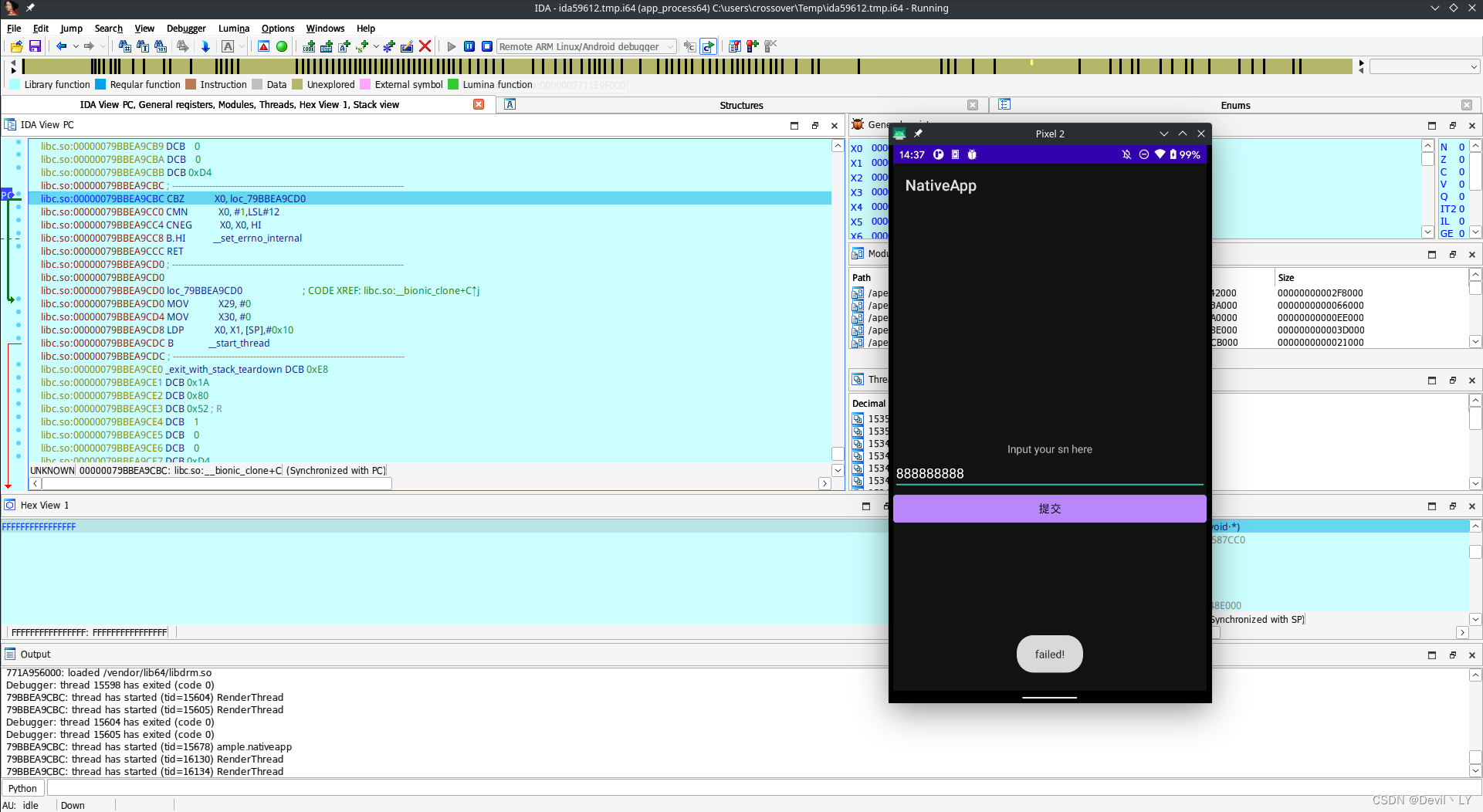Click the text search toolbar icon
This screenshot has width=1483, height=812.
click(143, 46)
